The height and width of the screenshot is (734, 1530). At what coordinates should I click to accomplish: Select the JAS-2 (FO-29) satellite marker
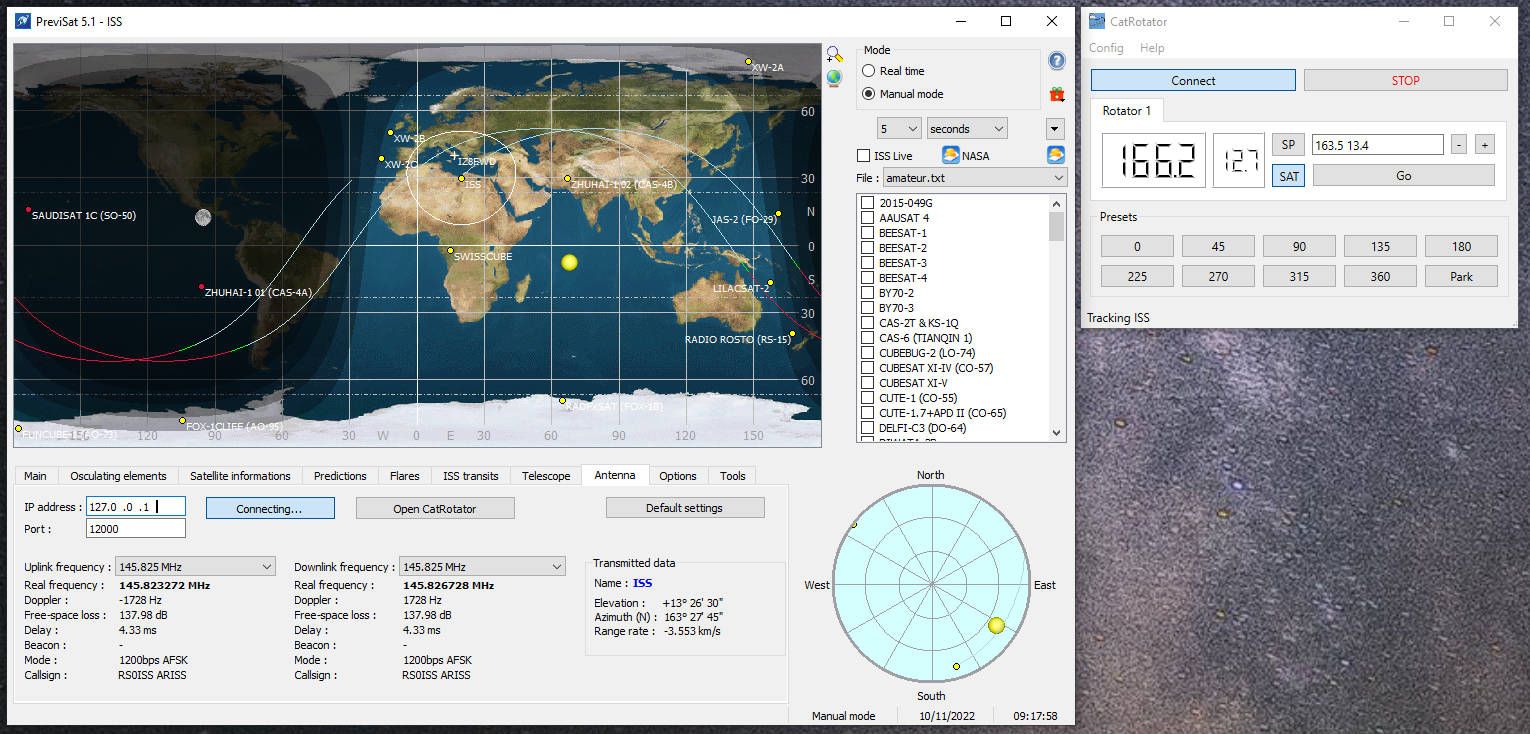(x=778, y=213)
